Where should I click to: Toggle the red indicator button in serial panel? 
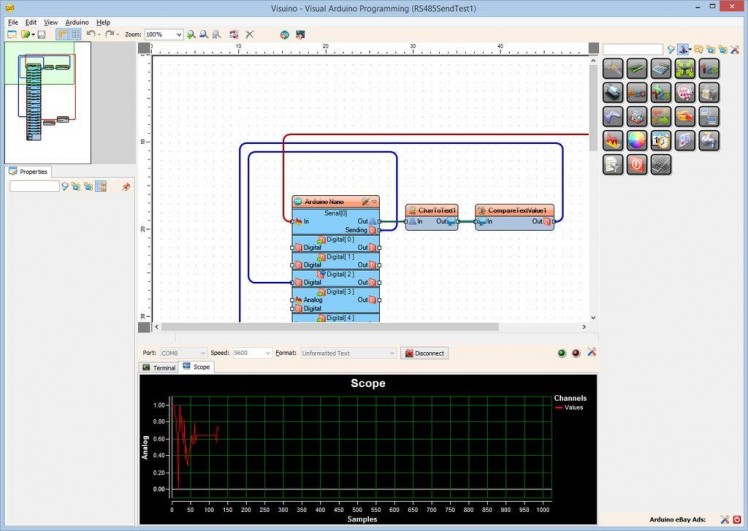pyautogui.click(x=576, y=353)
